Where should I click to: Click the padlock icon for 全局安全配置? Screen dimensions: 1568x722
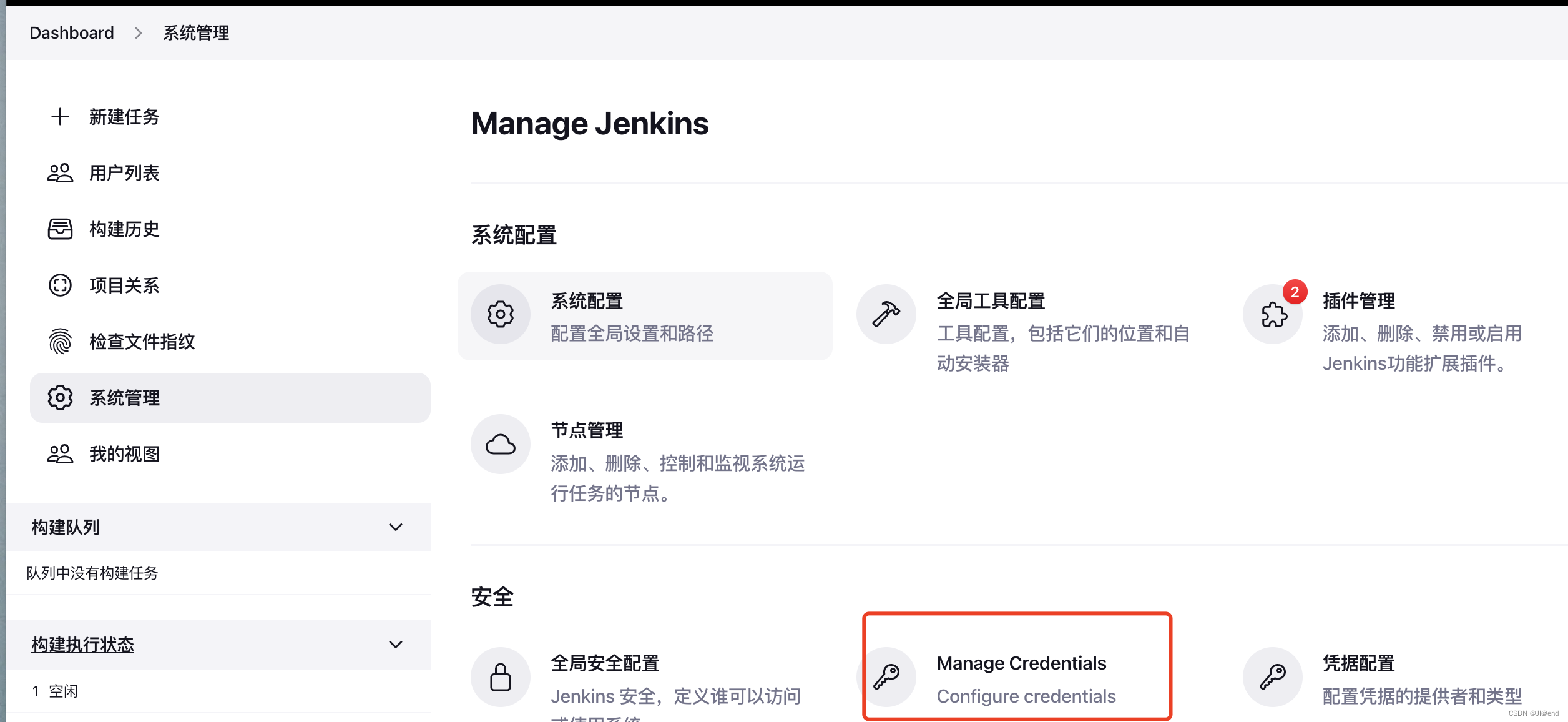click(x=501, y=677)
